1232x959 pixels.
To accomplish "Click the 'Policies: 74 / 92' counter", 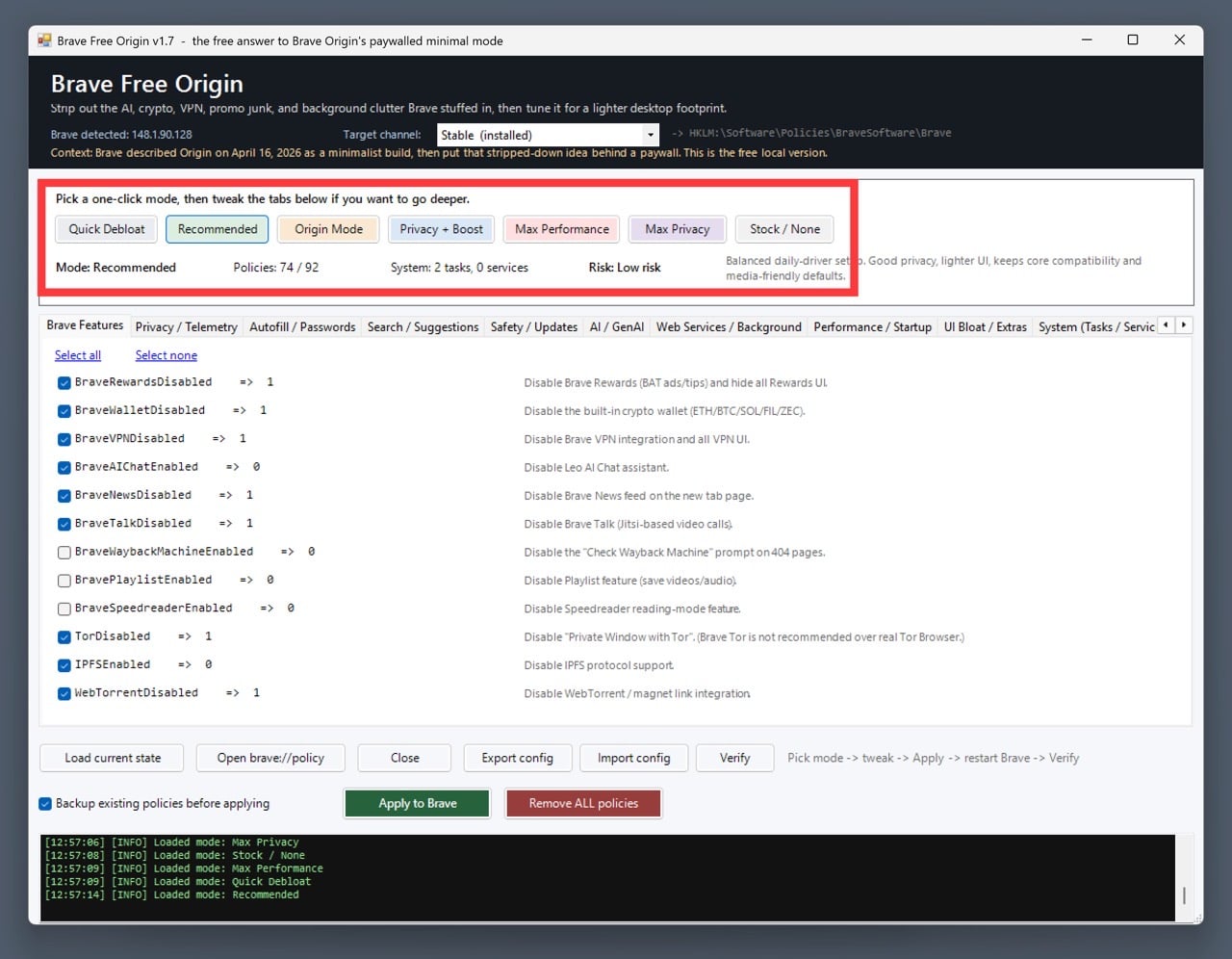I will point(276,268).
